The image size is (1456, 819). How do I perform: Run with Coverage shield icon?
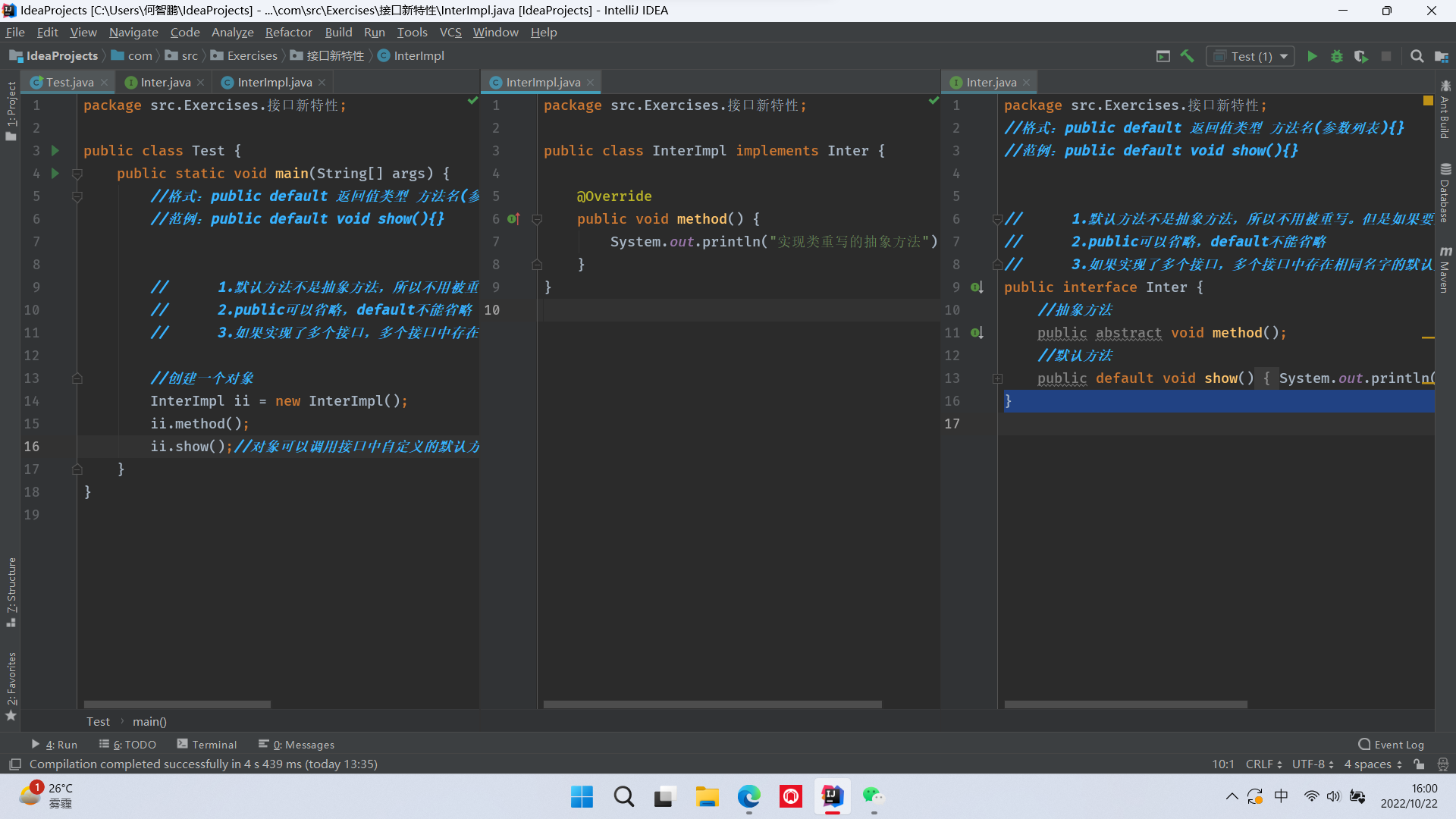tap(1361, 56)
